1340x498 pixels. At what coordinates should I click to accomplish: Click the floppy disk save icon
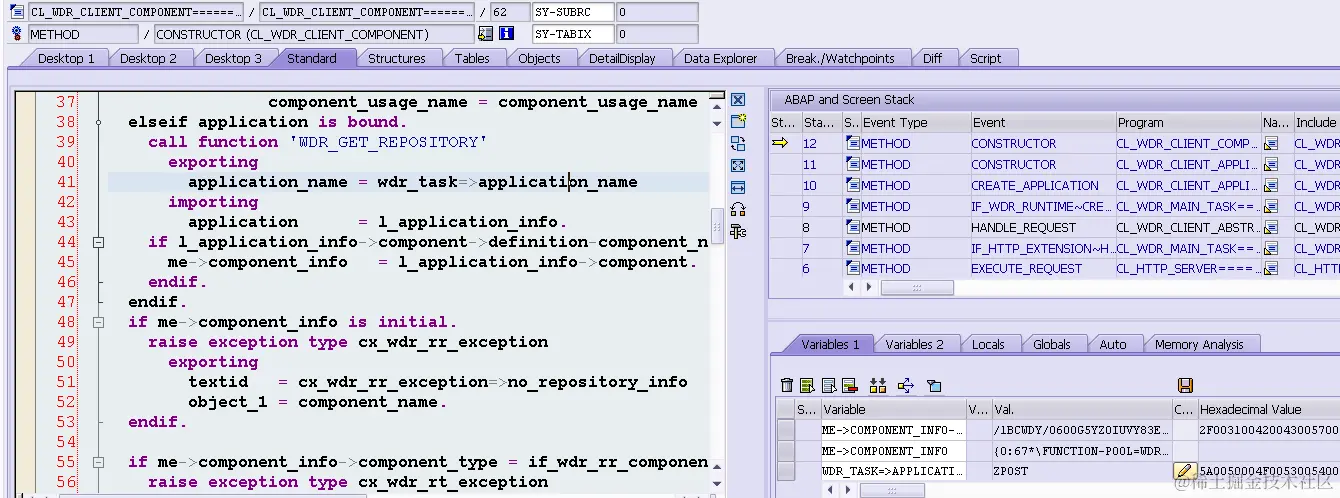pyautogui.click(x=1185, y=385)
